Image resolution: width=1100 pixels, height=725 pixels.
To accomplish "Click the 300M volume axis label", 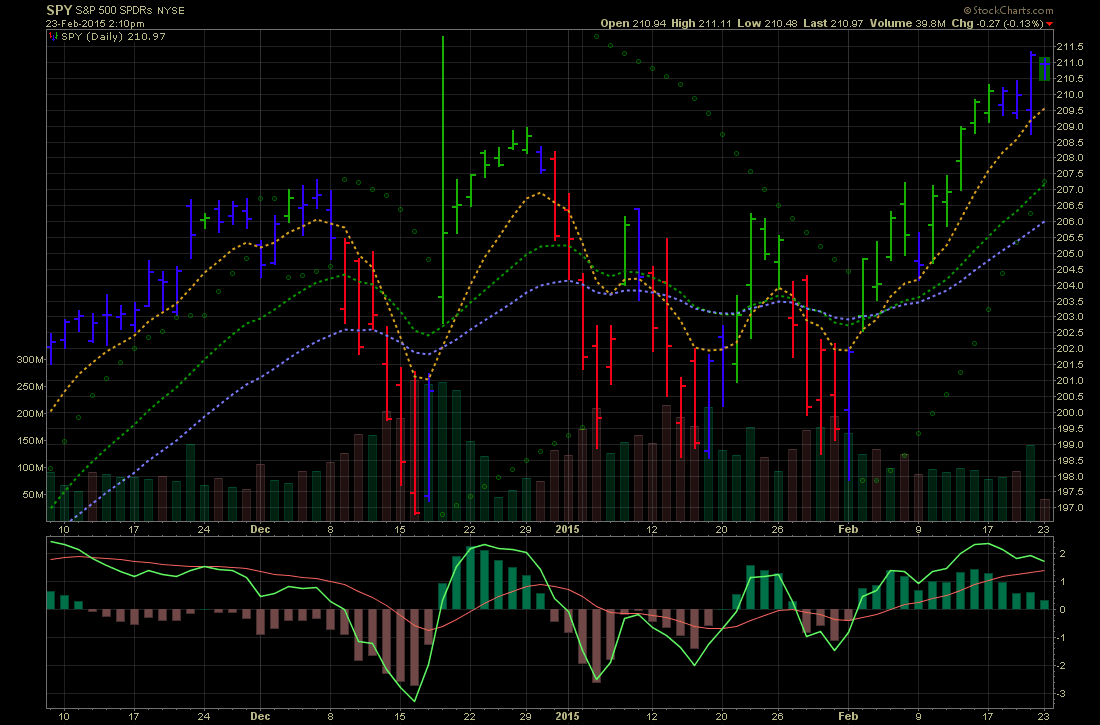I will click(x=30, y=360).
